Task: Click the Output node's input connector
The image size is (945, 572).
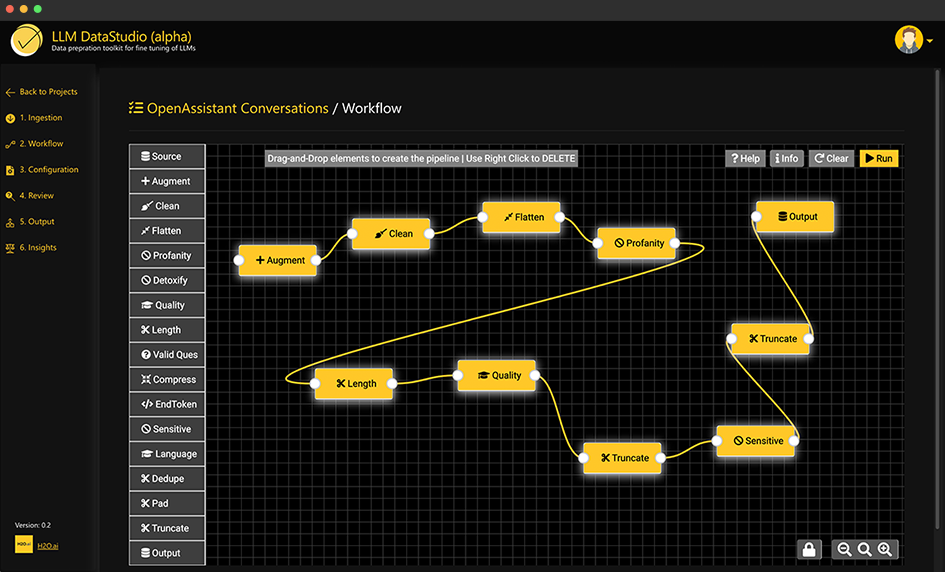Action: (756, 216)
